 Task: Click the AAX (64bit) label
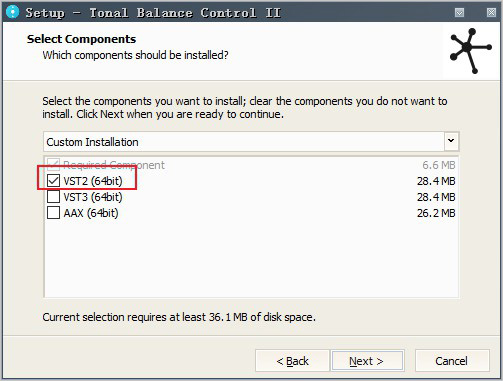coord(91,213)
